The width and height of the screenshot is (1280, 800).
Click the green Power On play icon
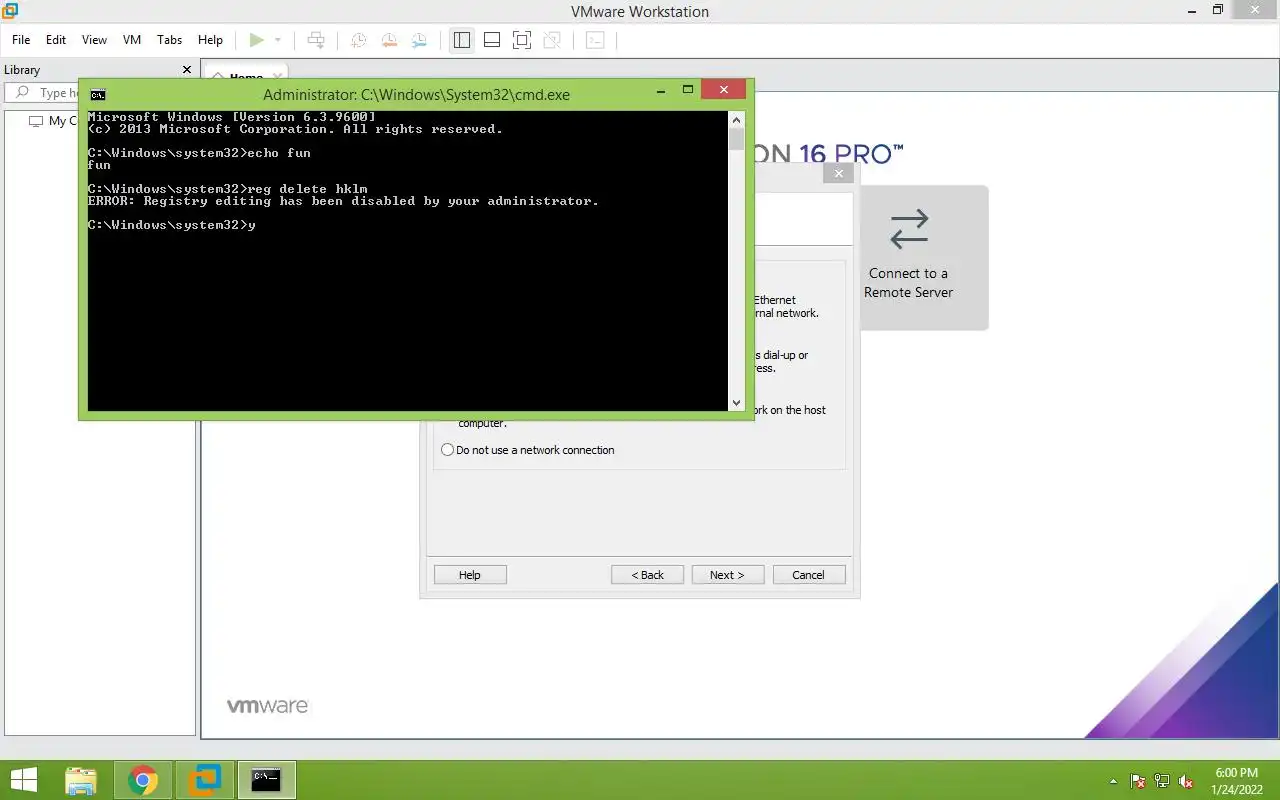257,40
